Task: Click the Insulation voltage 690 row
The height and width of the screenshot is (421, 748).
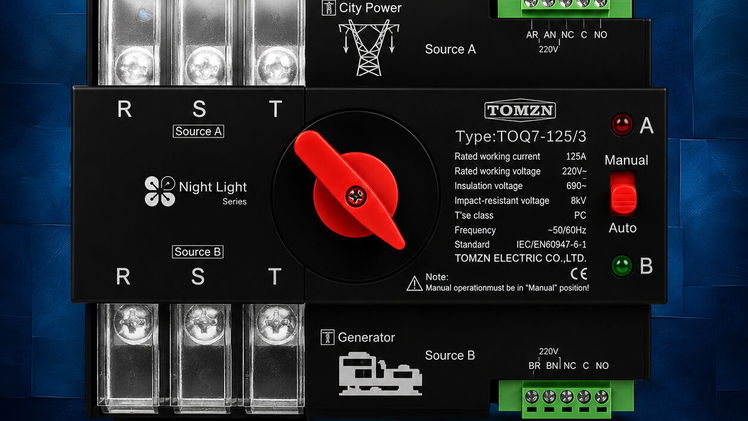Action: pyautogui.click(x=520, y=186)
